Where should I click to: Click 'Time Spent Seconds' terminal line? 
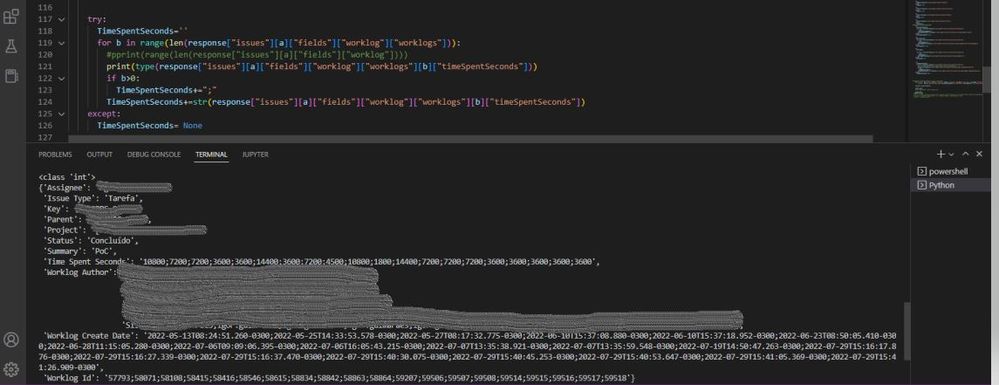click(x=321, y=262)
